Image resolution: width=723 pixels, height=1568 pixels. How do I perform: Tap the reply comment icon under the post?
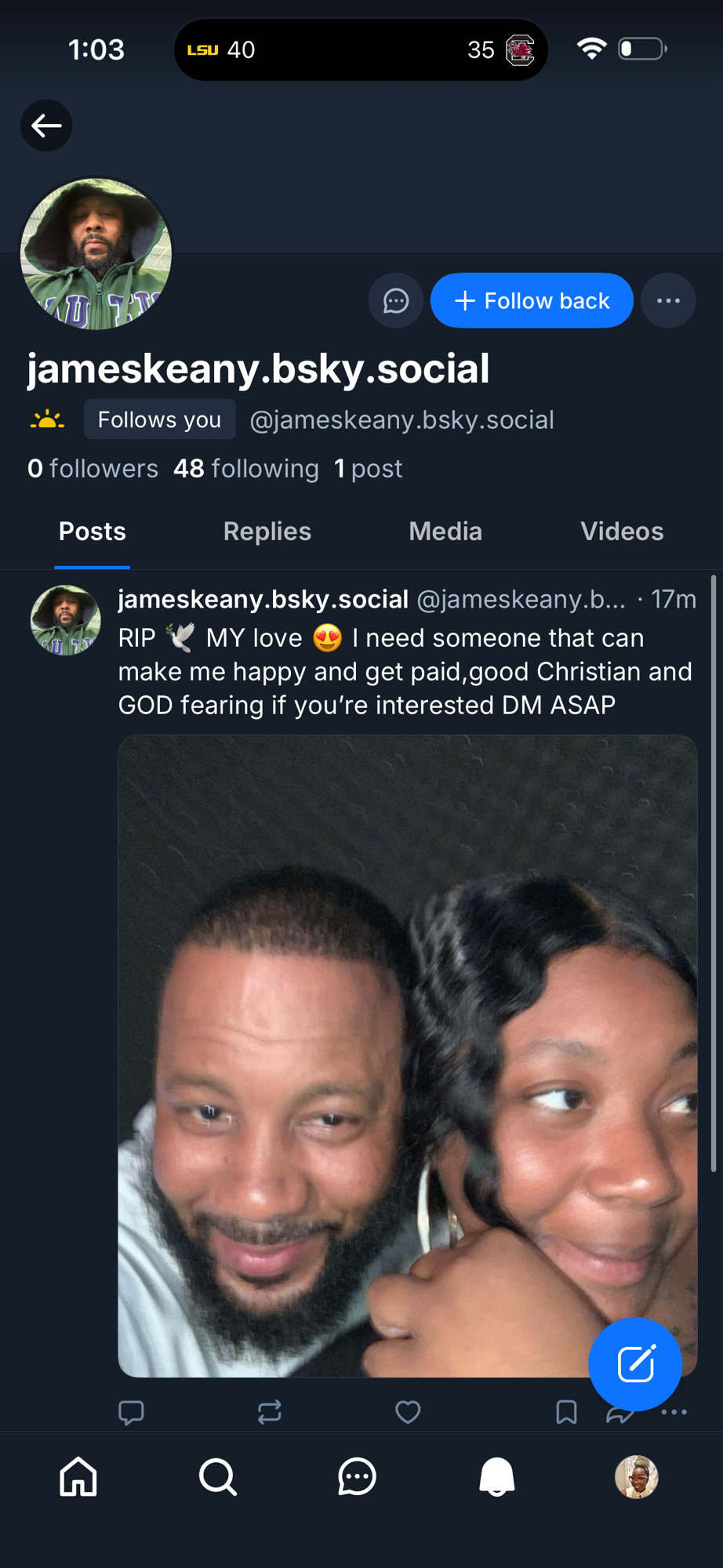pyautogui.click(x=131, y=1413)
